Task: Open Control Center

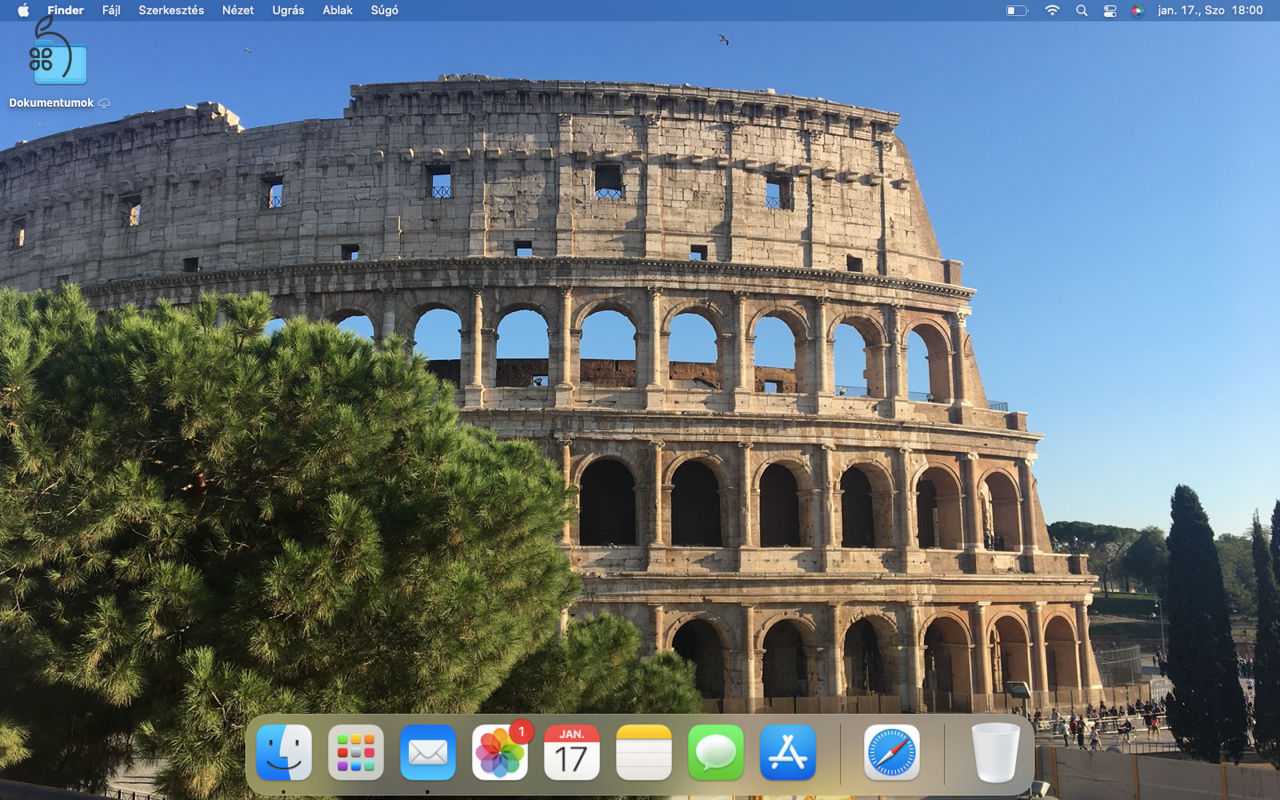Action: [x=1110, y=10]
